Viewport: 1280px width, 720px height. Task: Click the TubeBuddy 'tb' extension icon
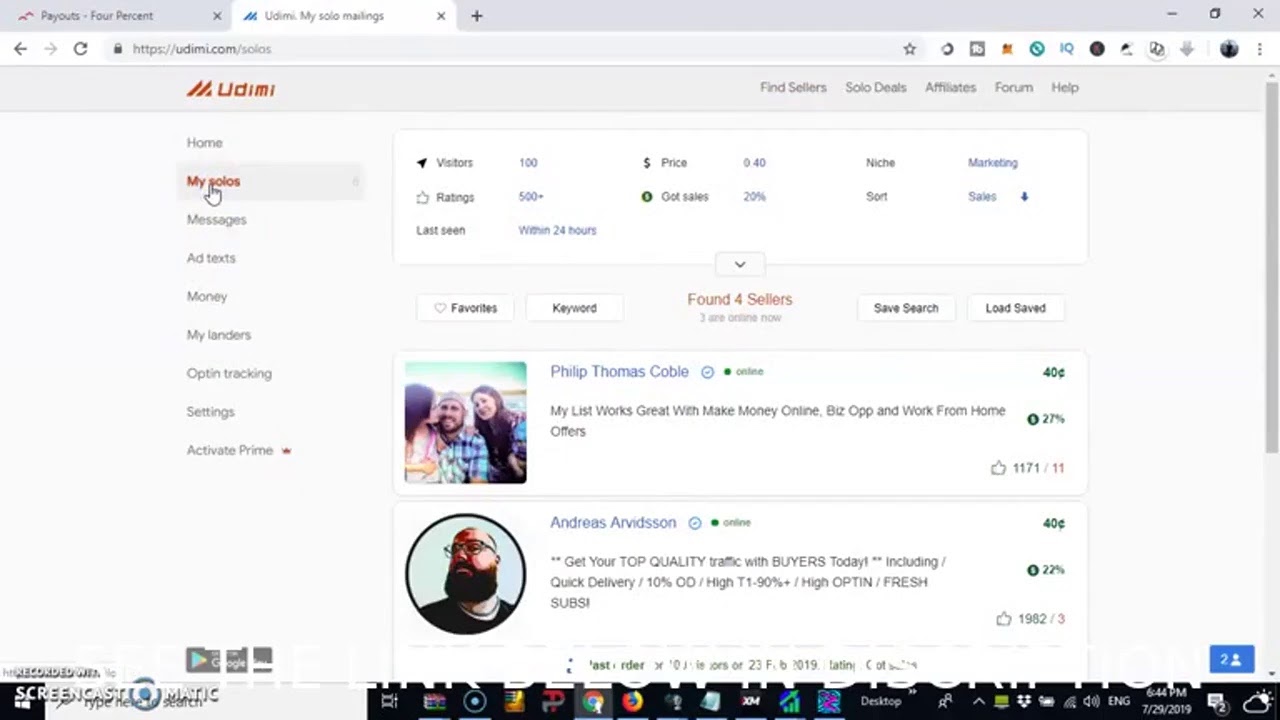[x=977, y=49]
